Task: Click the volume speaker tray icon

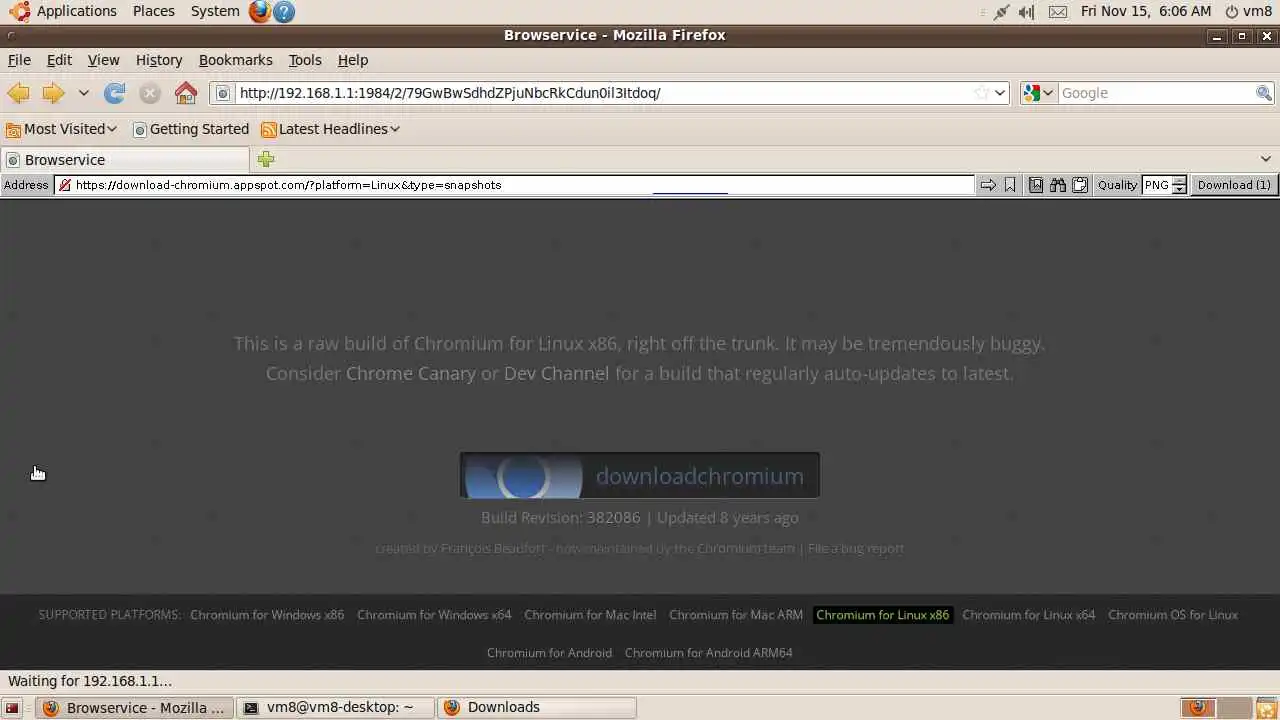Action: (x=1027, y=12)
